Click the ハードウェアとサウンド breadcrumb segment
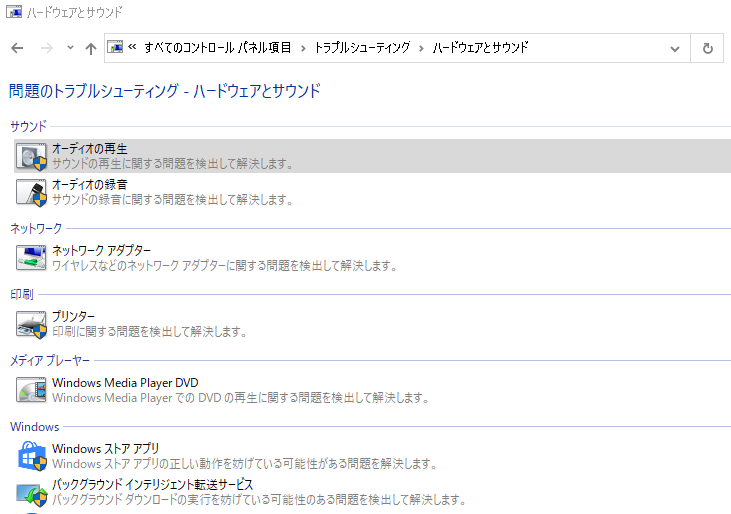The height and width of the screenshot is (514, 731). pyautogui.click(x=481, y=48)
